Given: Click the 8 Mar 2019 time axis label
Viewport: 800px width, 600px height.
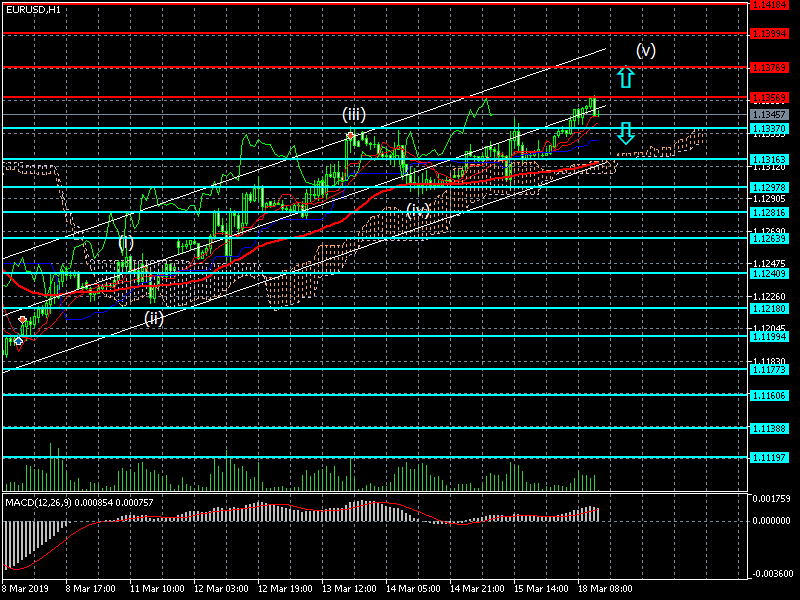Looking at the screenshot, I should [x=26, y=589].
